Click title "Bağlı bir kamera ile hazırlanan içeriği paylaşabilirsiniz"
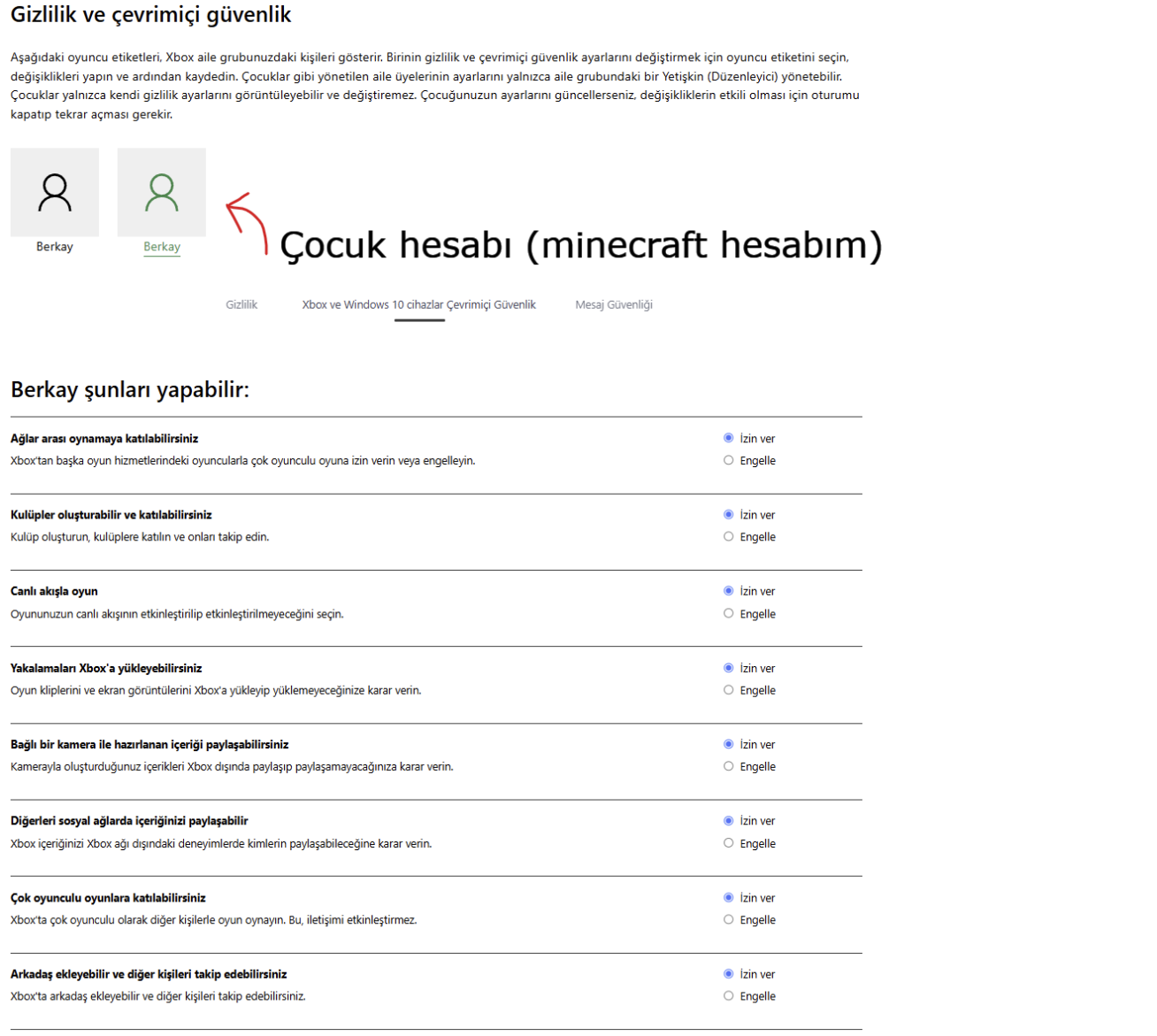Screen dimensions: 1157x1036 pyautogui.click(x=149, y=745)
